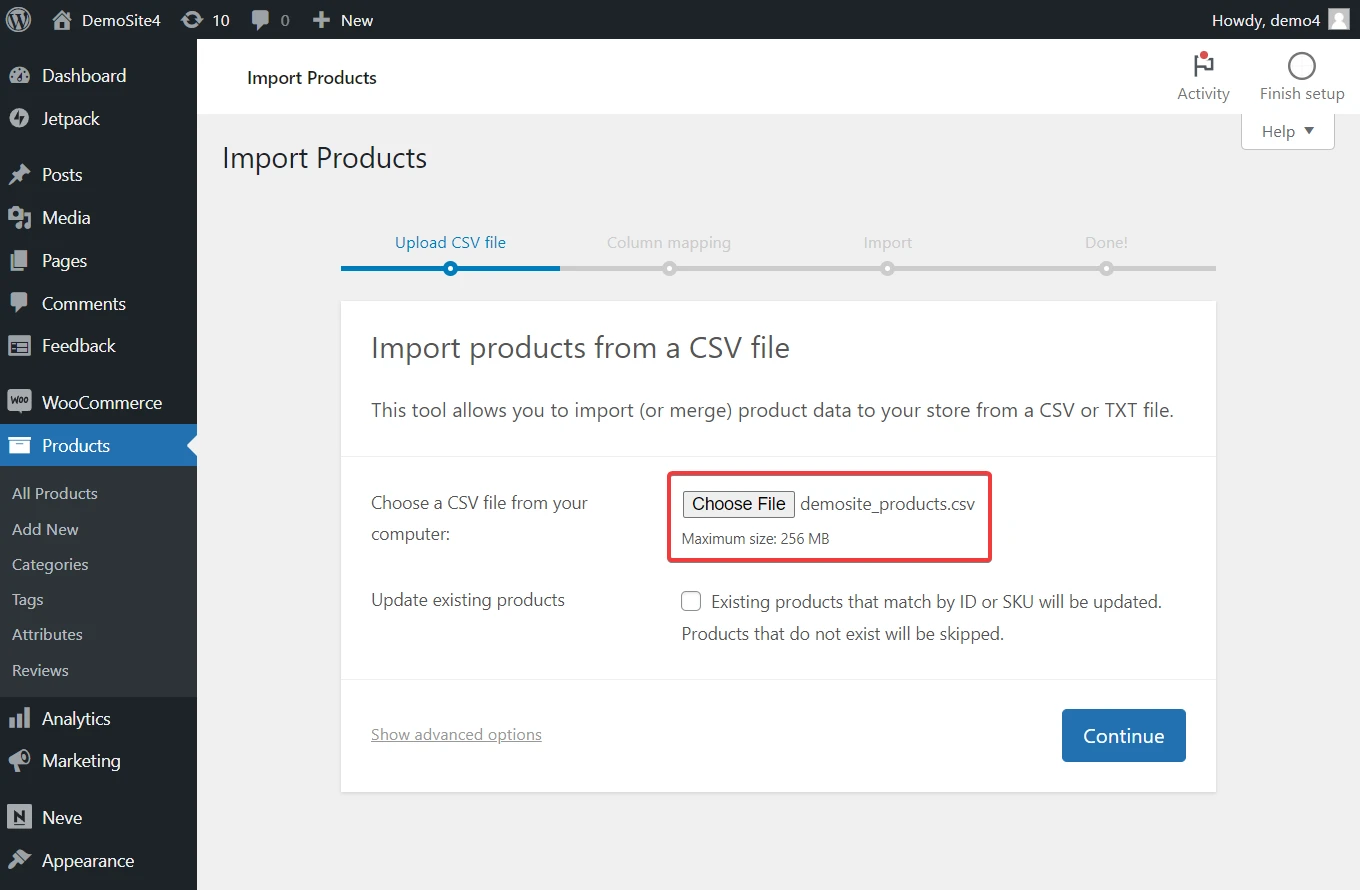
Task: Click the WordPress logo icon
Action: pos(19,19)
